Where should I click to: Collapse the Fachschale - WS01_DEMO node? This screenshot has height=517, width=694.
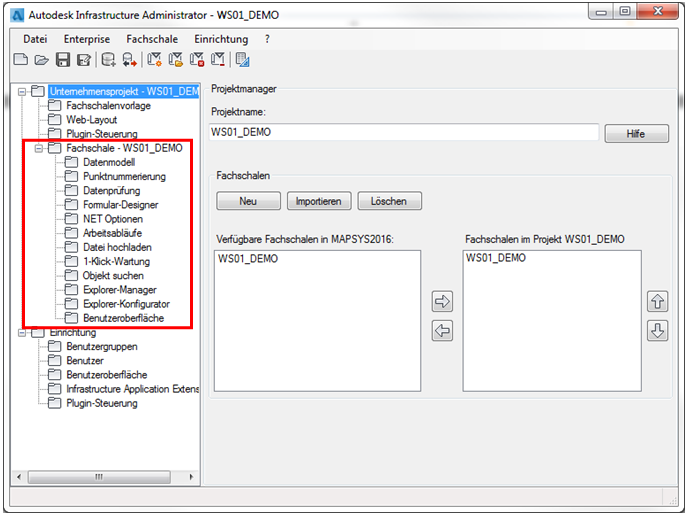pyautogui.click(x=39, y=148)
